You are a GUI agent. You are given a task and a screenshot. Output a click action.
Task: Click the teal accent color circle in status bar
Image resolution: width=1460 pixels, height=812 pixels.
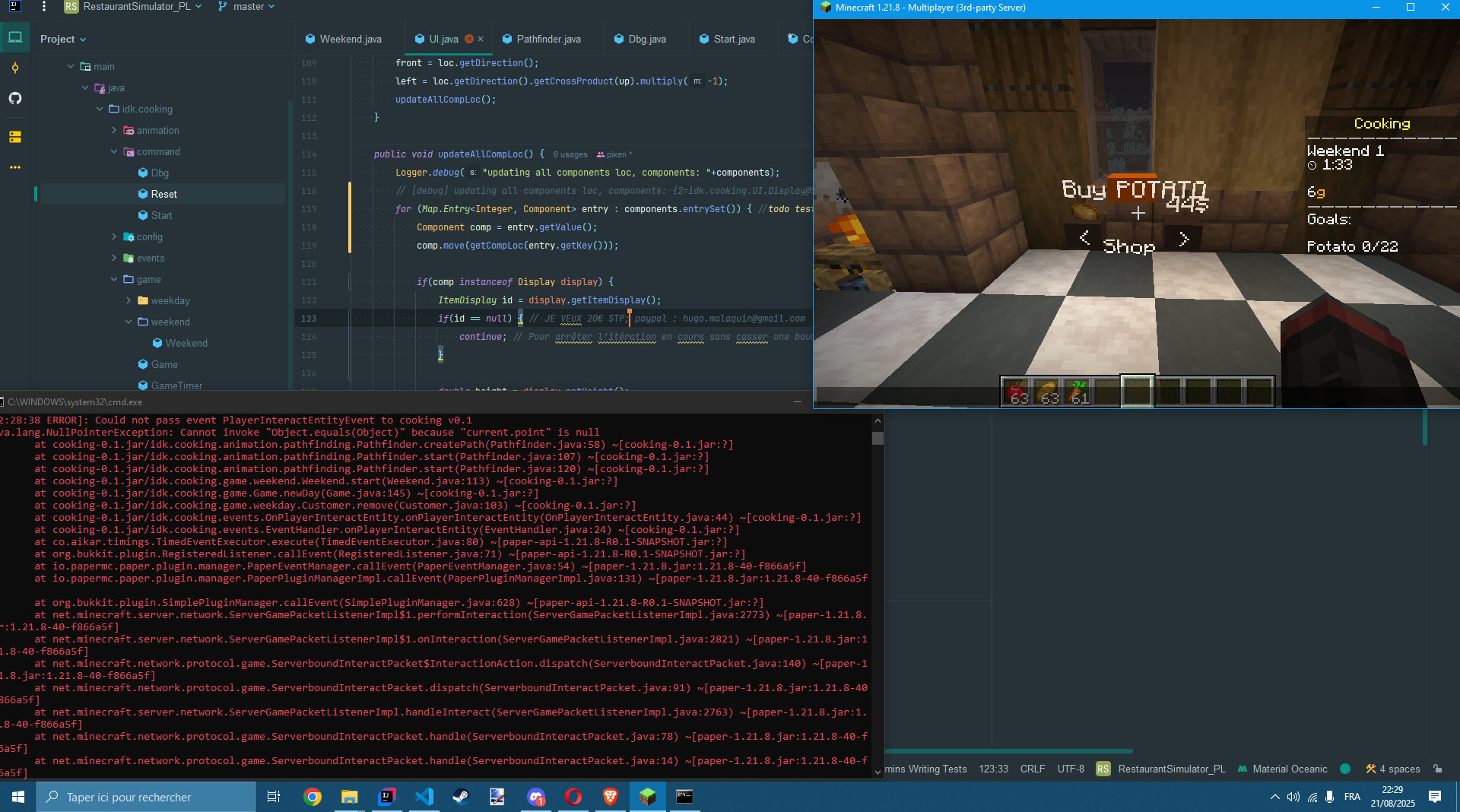[1345, 769]
